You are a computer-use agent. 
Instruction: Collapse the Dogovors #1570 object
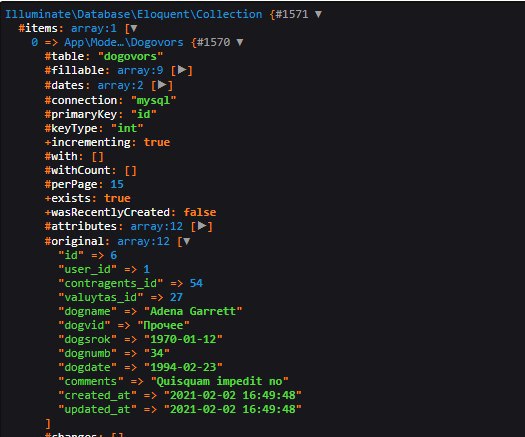coord(240,42)
